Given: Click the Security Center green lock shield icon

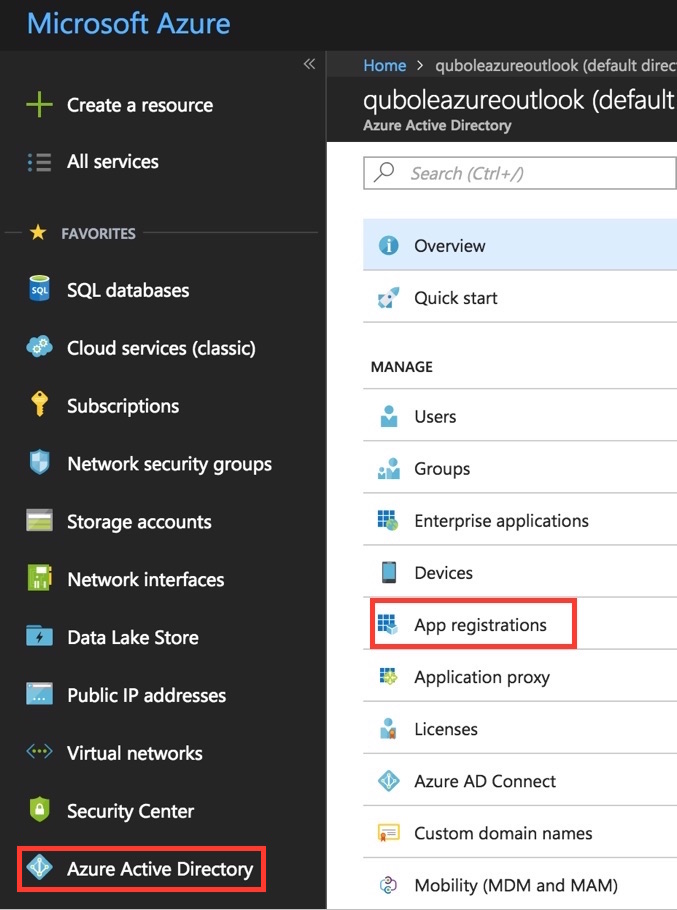Looking at the screenshot, I should (39, 810).
